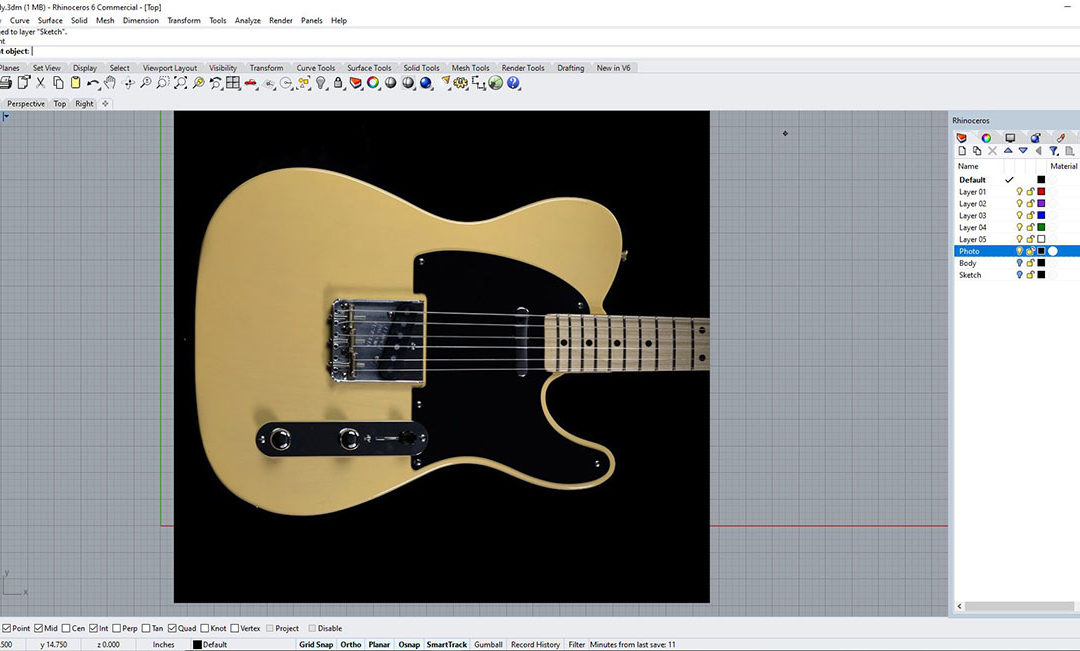
Task: Click the Zoom Extents icon
Action: point(180,83)
